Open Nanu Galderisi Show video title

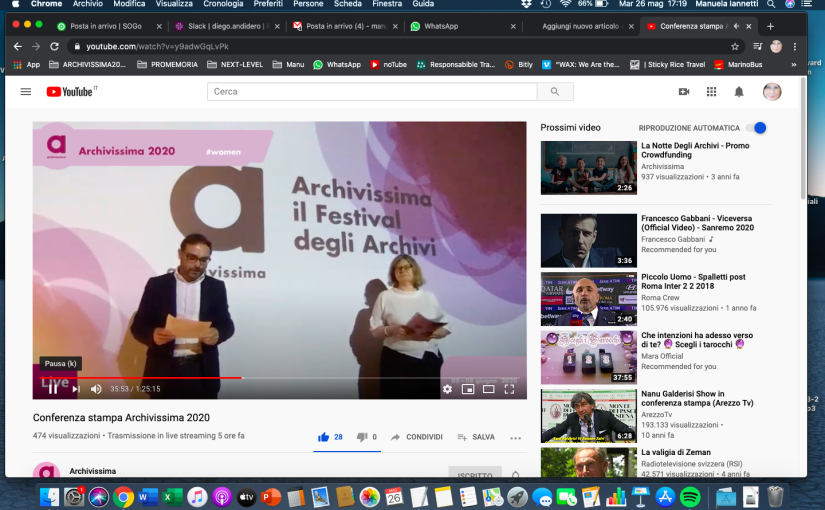[x=697, y=398]
